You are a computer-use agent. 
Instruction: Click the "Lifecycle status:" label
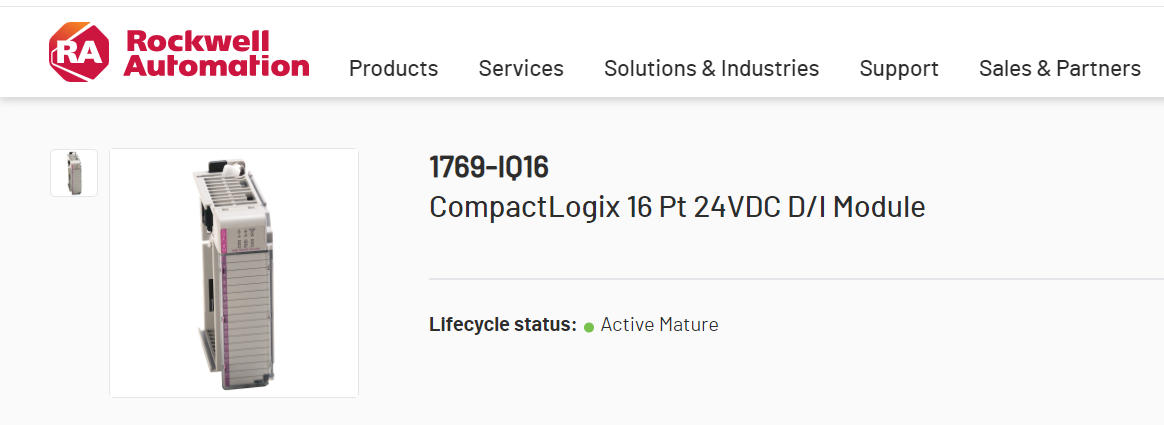502,325
